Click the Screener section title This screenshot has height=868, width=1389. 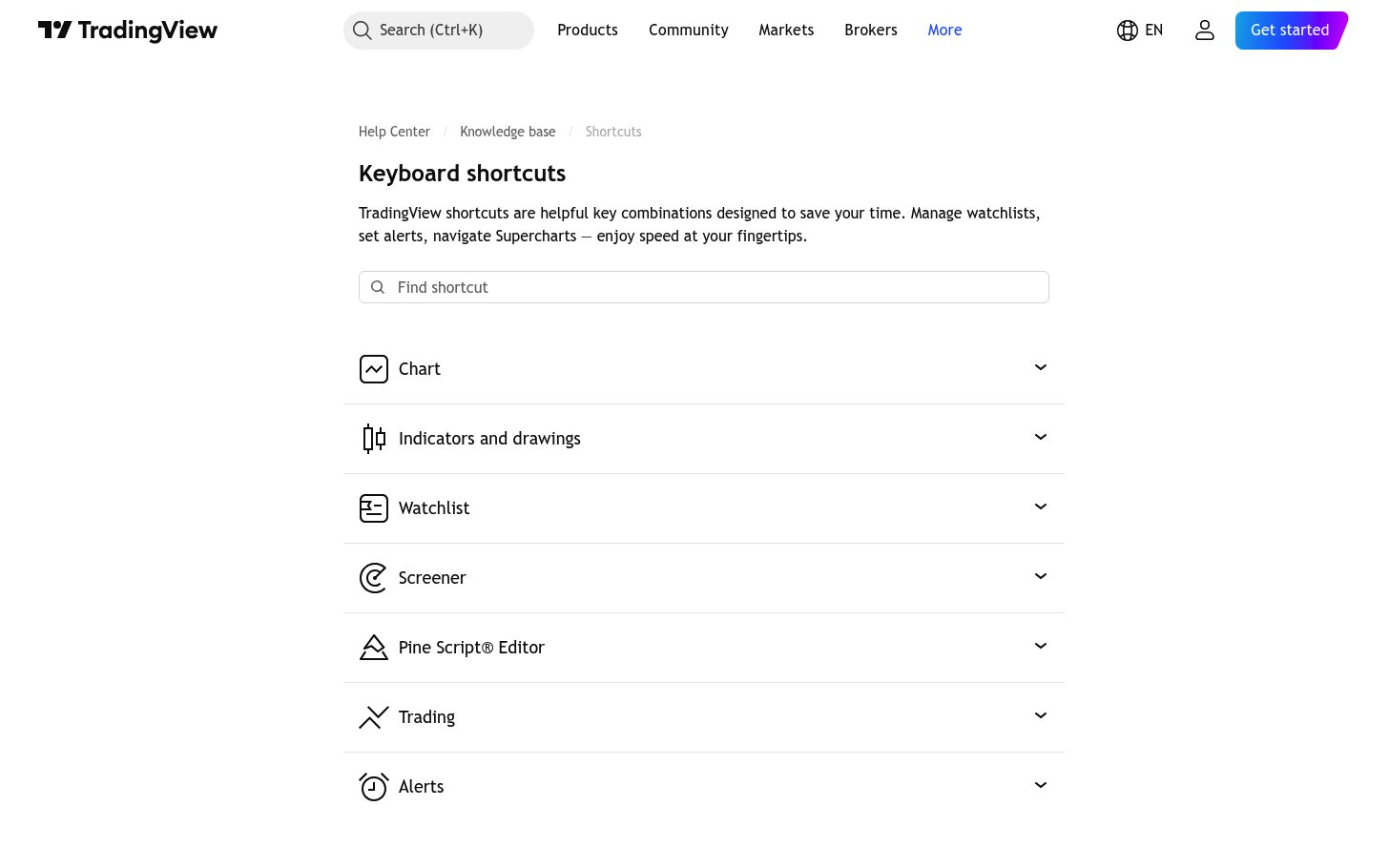pyautogui.click(x=432, y=578)
